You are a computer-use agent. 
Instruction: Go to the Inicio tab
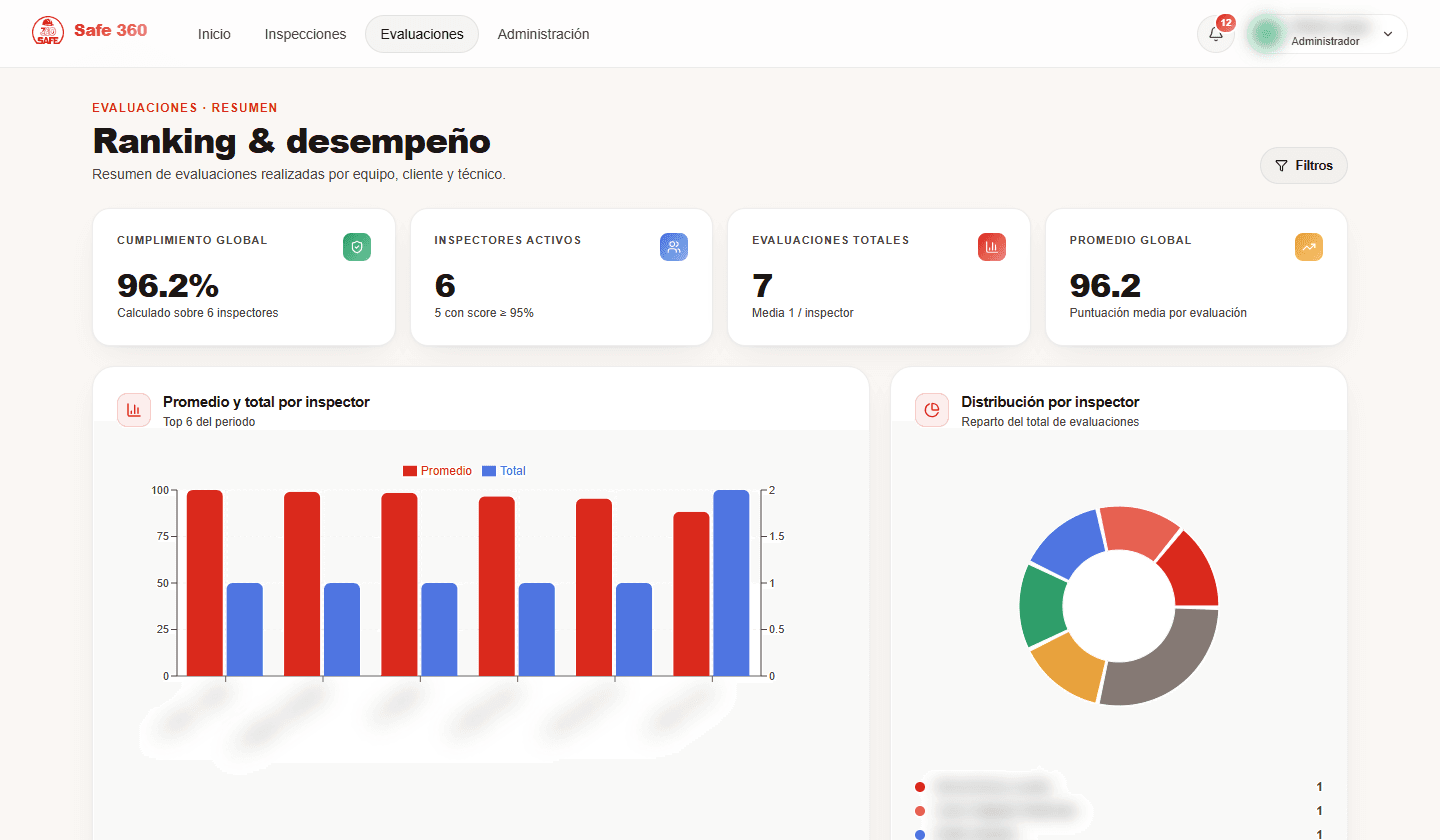click(214, 34)
